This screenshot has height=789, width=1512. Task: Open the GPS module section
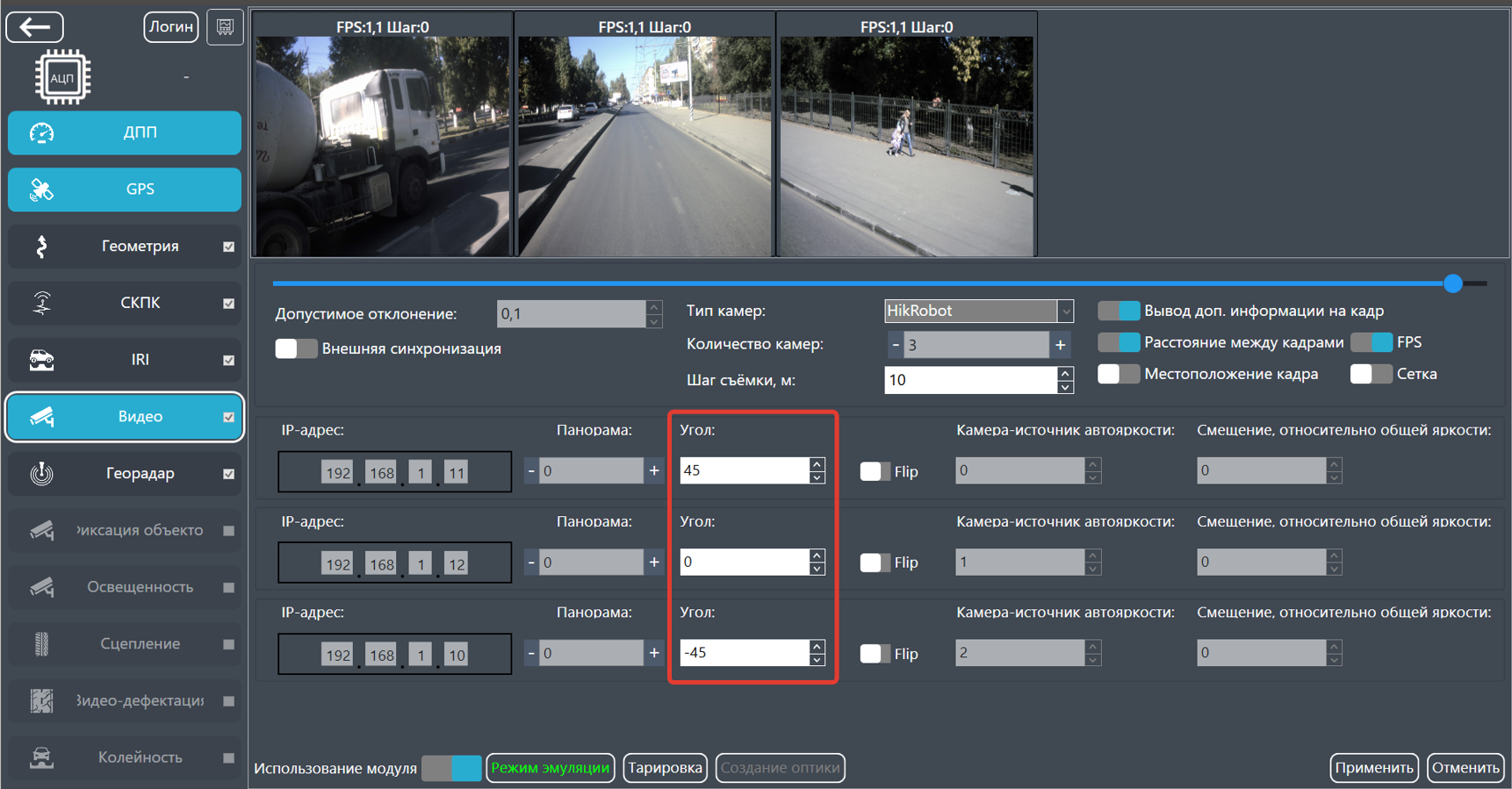tap(125, 190)
